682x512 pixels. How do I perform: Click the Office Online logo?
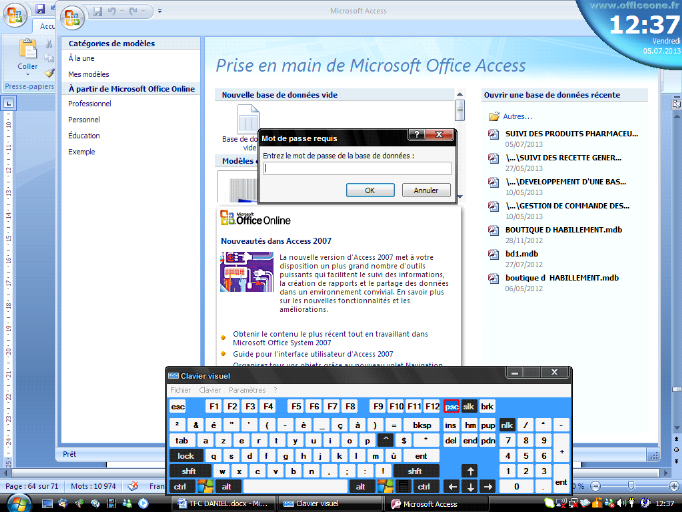[255, 218]
